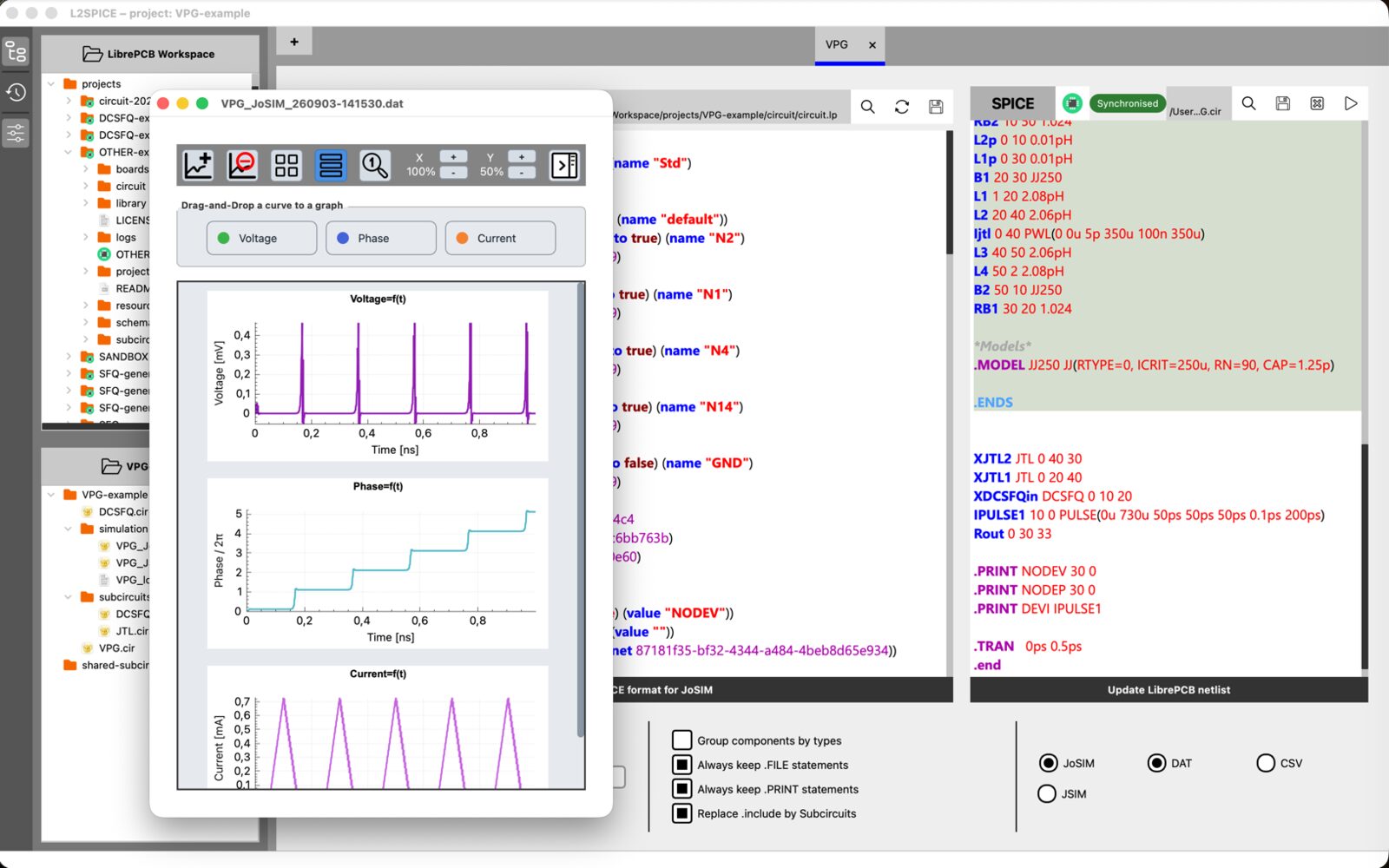Click Update LibrePCB netlist button
The height and width of the screenshot is (868, 1389).
pos(1168,690)
